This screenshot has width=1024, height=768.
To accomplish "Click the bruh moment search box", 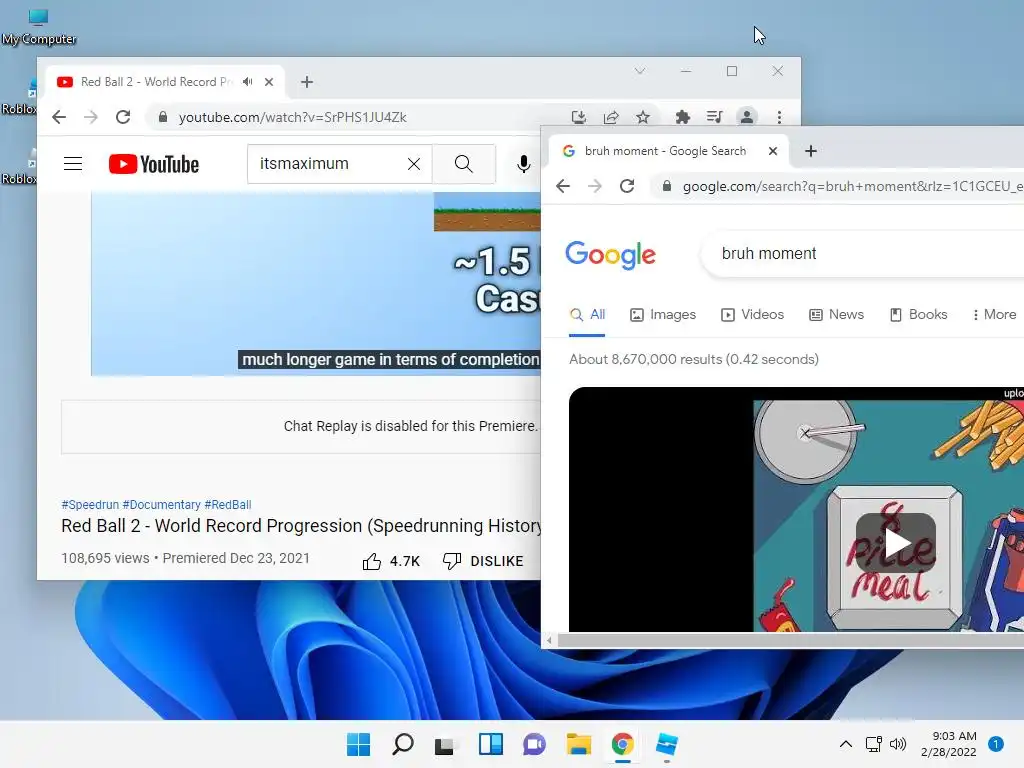I will coord(862,253).
